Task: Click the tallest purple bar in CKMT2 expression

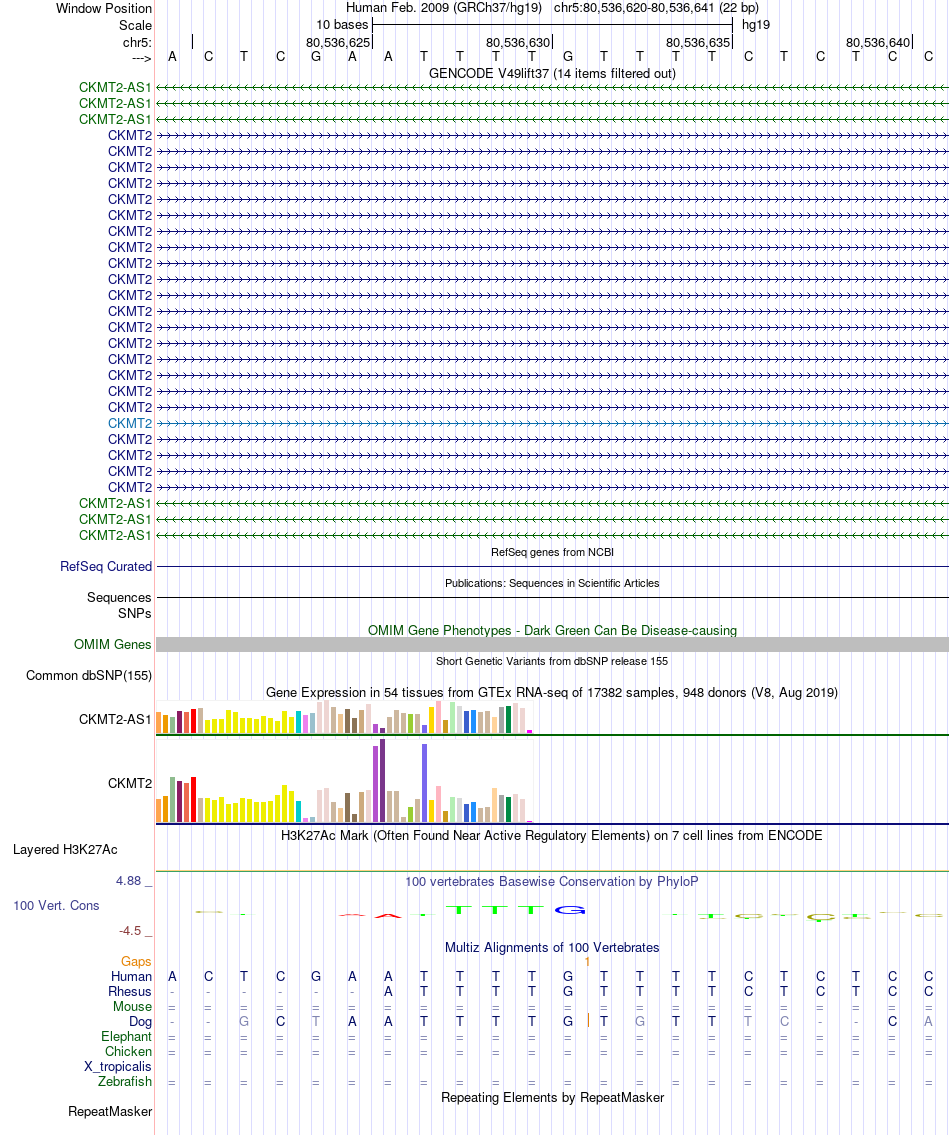Action: (382, 780)
